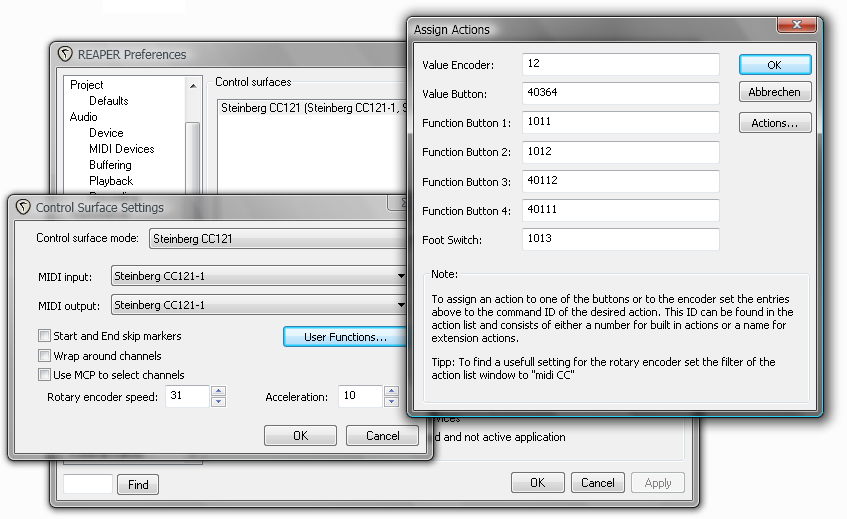Enable Use MCP to select channels
Image resolution: width=847 pixels, height=519 pixels.
[x=44, y=374]
